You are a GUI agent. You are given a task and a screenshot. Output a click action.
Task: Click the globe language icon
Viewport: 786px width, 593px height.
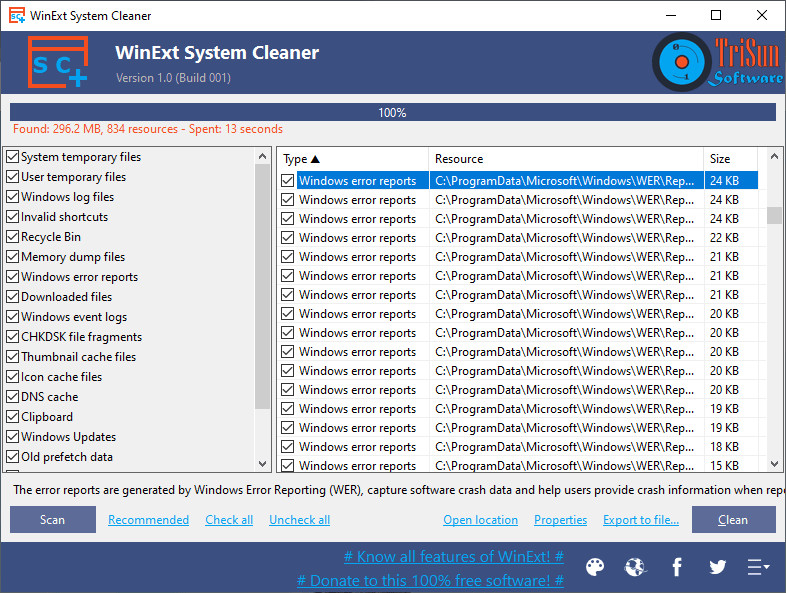(x=636, y=567)
